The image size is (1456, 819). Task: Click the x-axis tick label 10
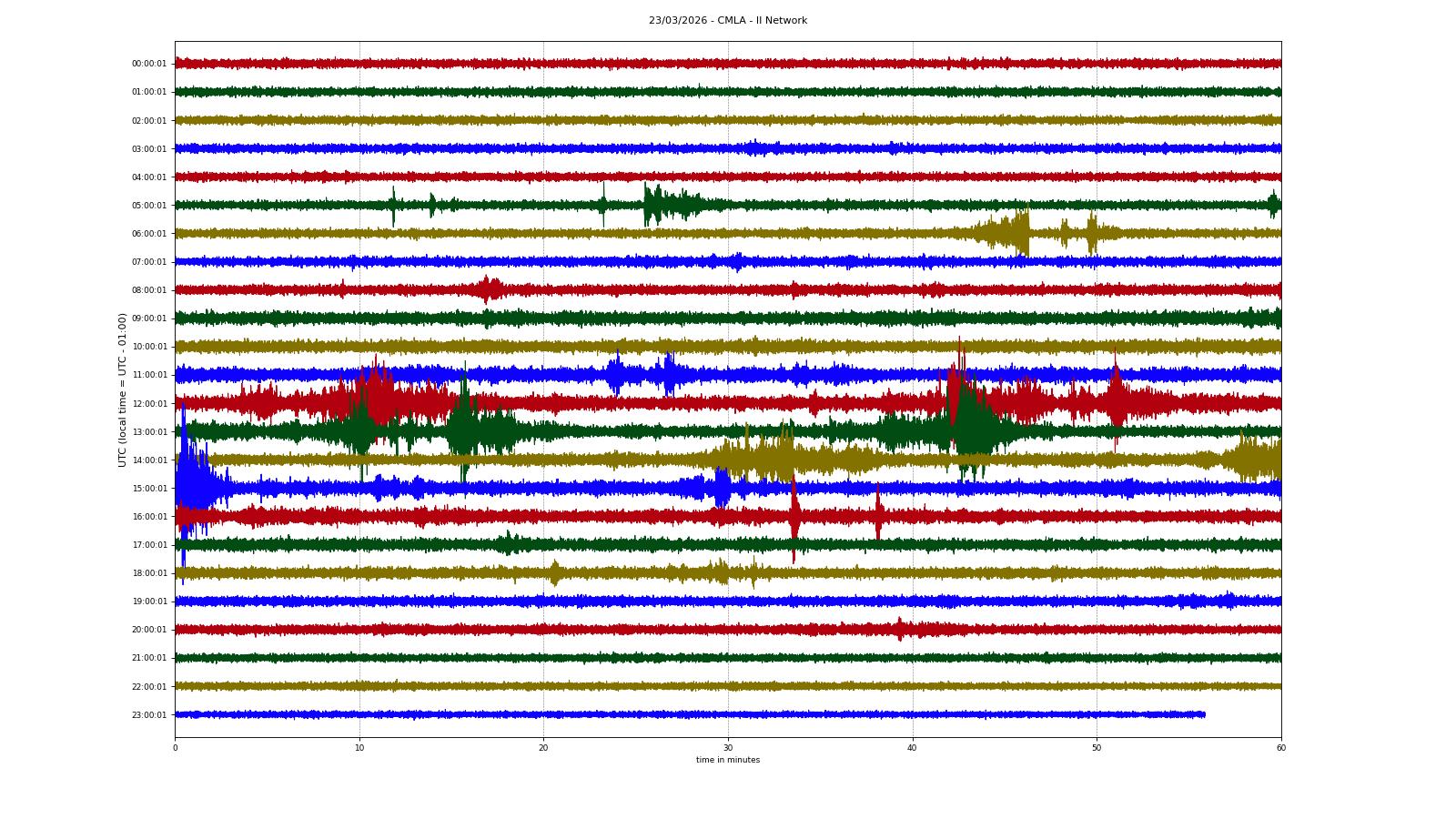(359, 748)
